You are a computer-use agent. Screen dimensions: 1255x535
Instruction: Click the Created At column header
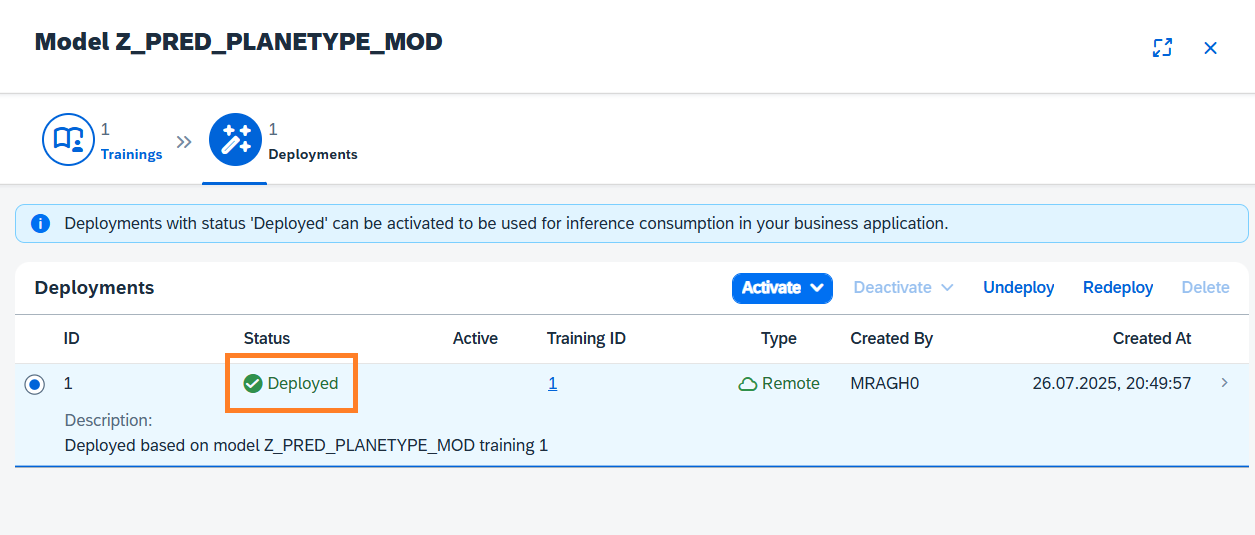(1151, 339)
